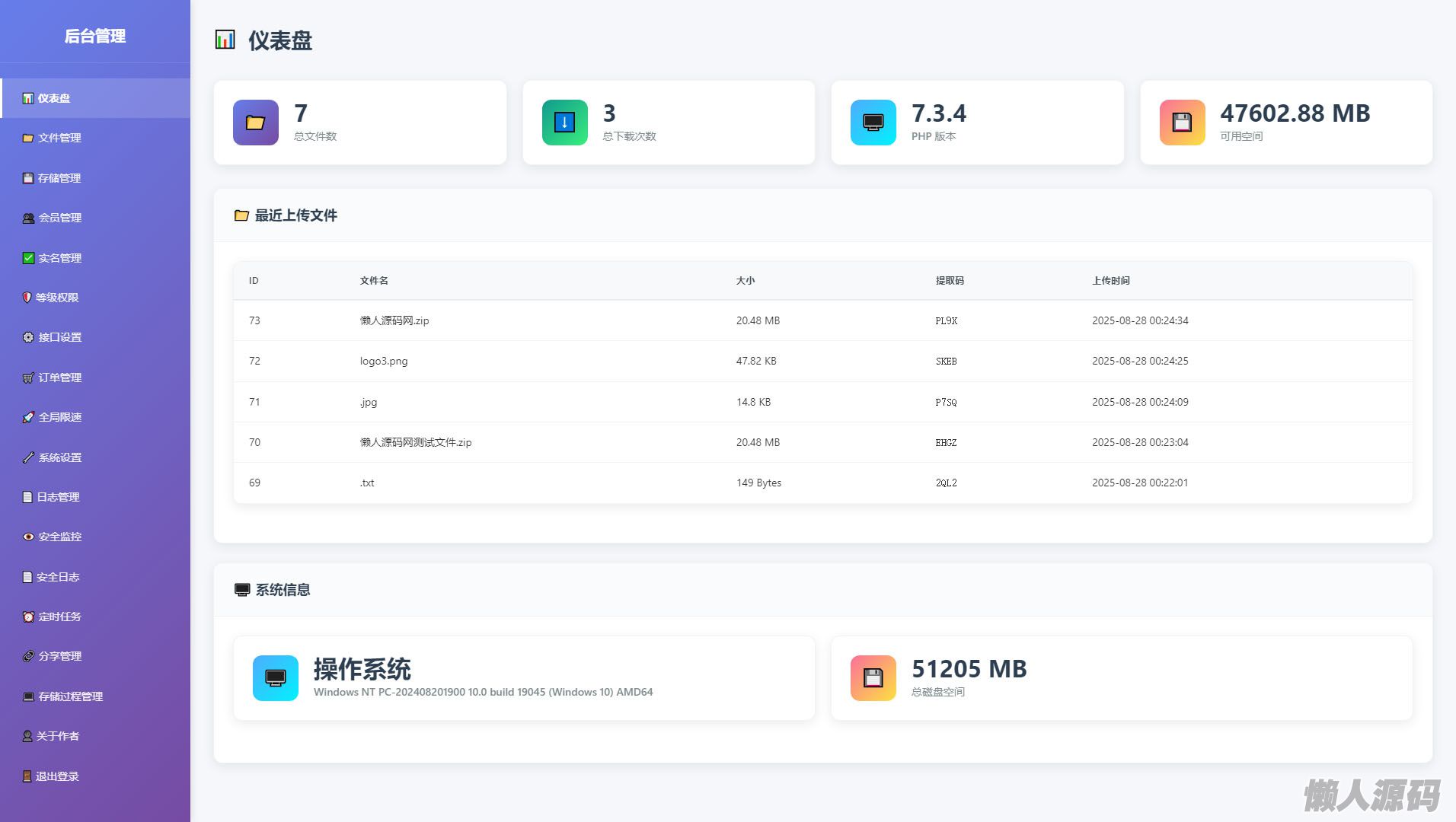1456x822 pixels.
Task: Click the floppy disk icon beside 51205 MB
Action: 873,678
